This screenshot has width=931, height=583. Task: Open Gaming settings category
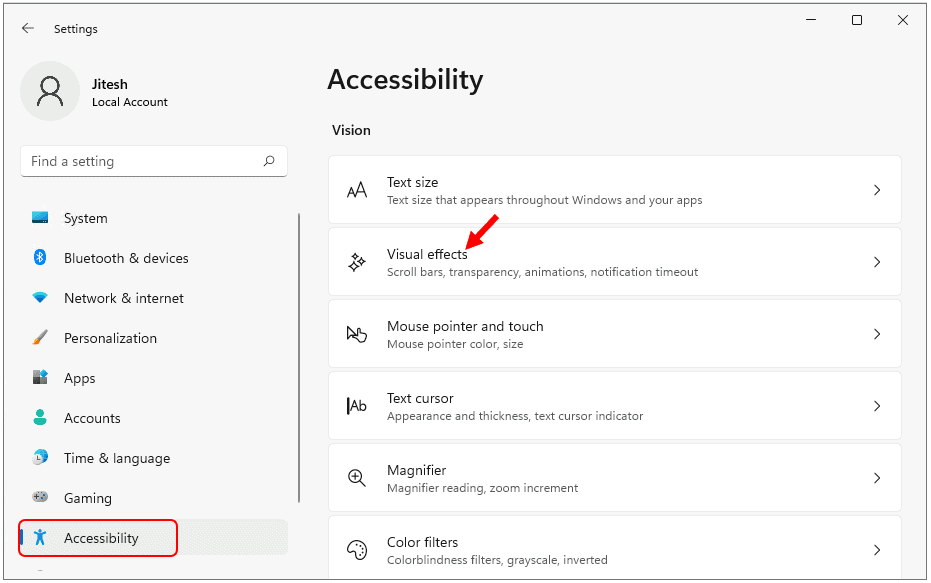click(154, 498)
